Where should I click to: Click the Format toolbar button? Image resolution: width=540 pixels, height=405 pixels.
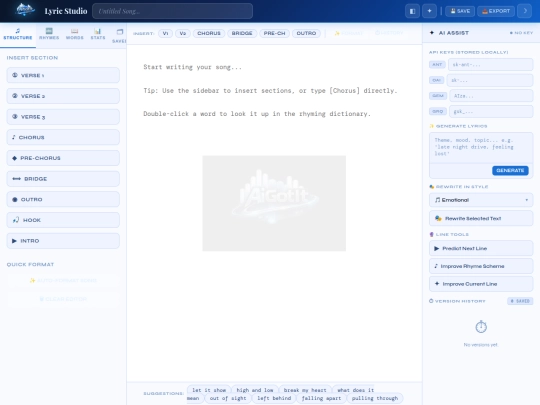349,33
